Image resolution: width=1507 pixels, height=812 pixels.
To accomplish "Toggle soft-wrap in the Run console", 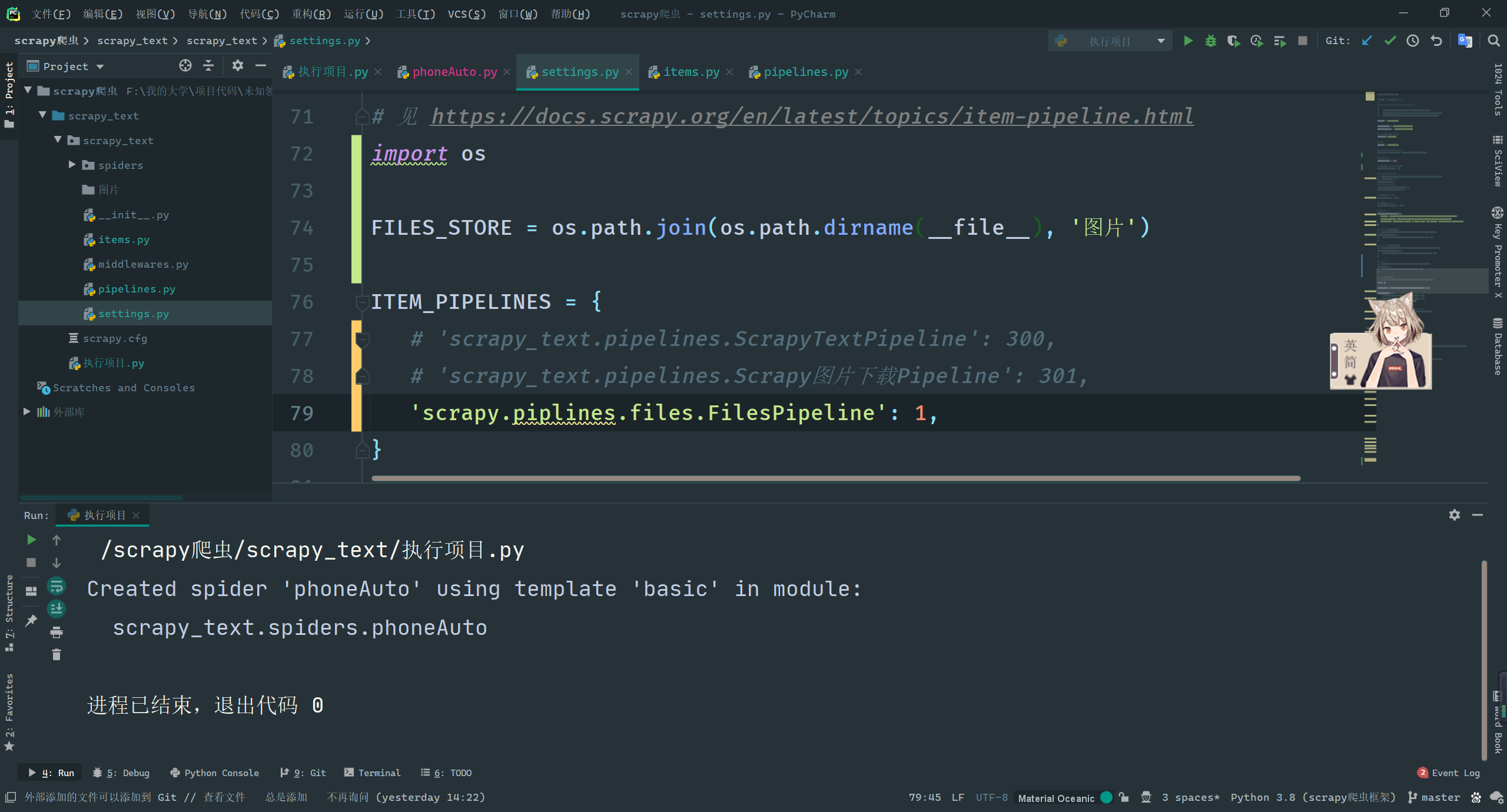I will 57,586.
